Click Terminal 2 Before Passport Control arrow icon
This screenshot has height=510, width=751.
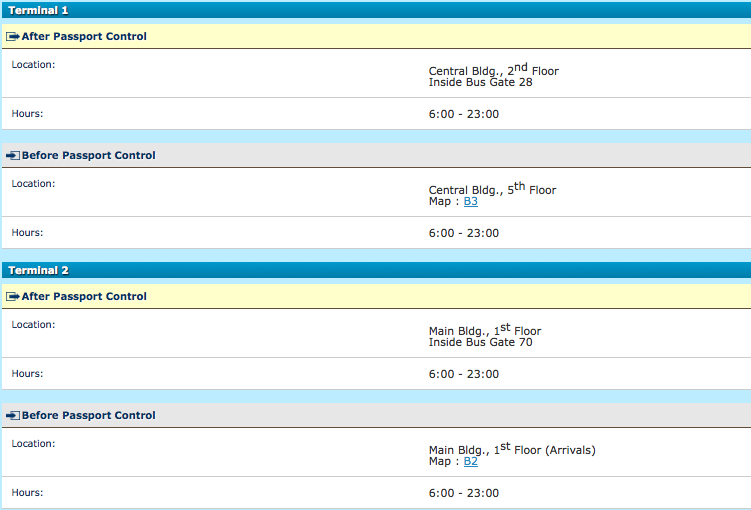[13, 415]
